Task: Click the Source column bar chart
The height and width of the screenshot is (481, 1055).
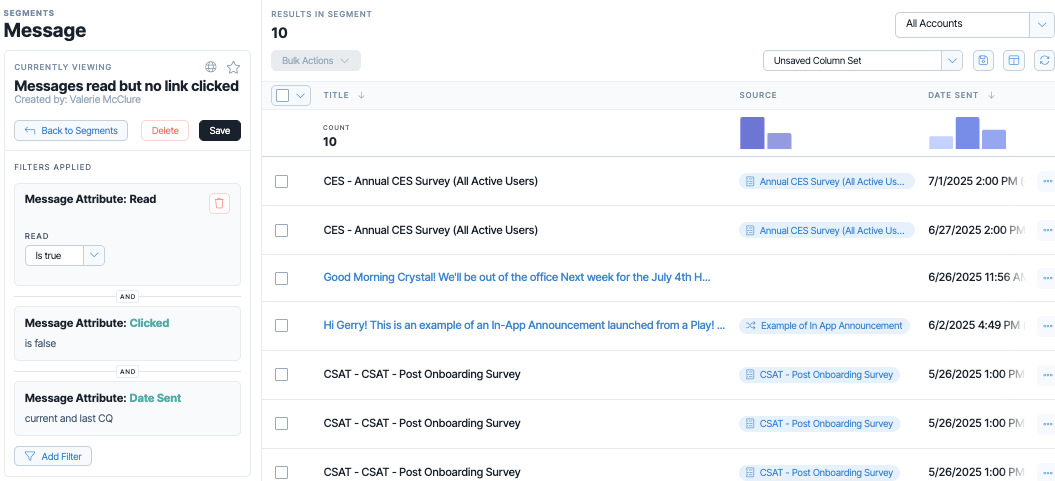Action: point(766,133)
